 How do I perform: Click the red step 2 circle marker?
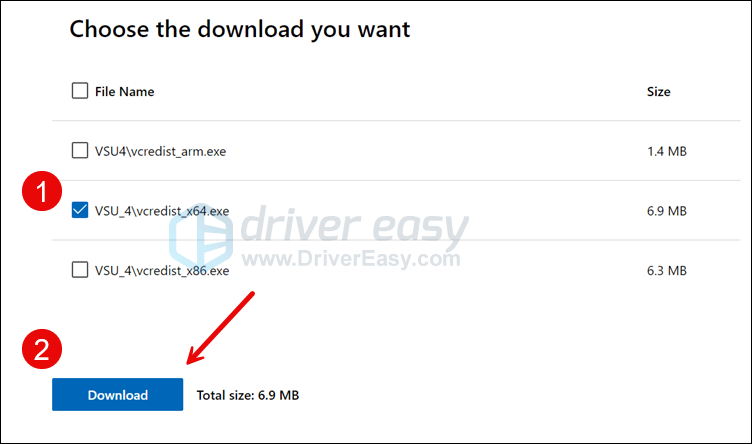(x=42, y=349)
